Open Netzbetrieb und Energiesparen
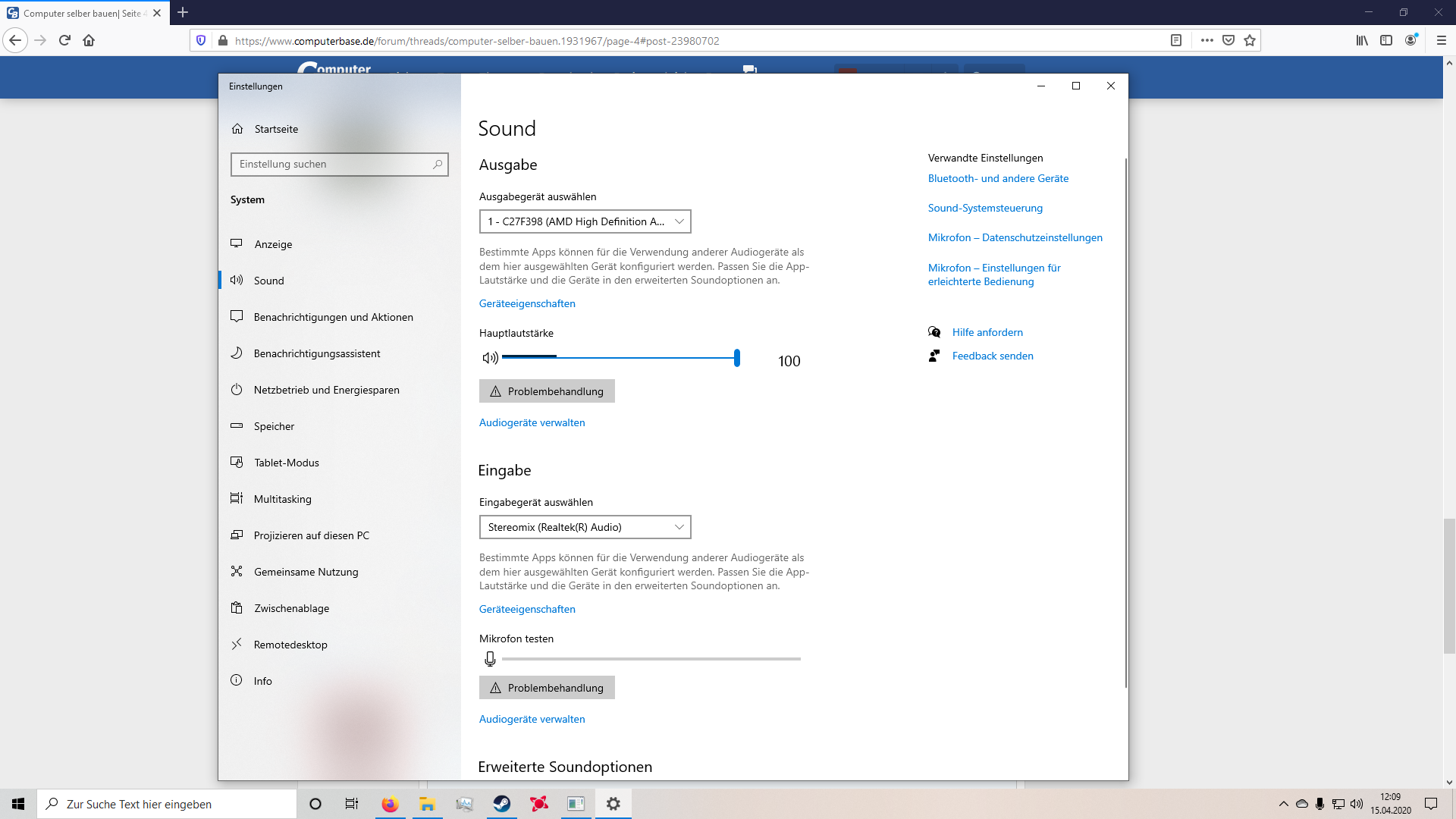 pyautogui.click(x=340, y=390)
